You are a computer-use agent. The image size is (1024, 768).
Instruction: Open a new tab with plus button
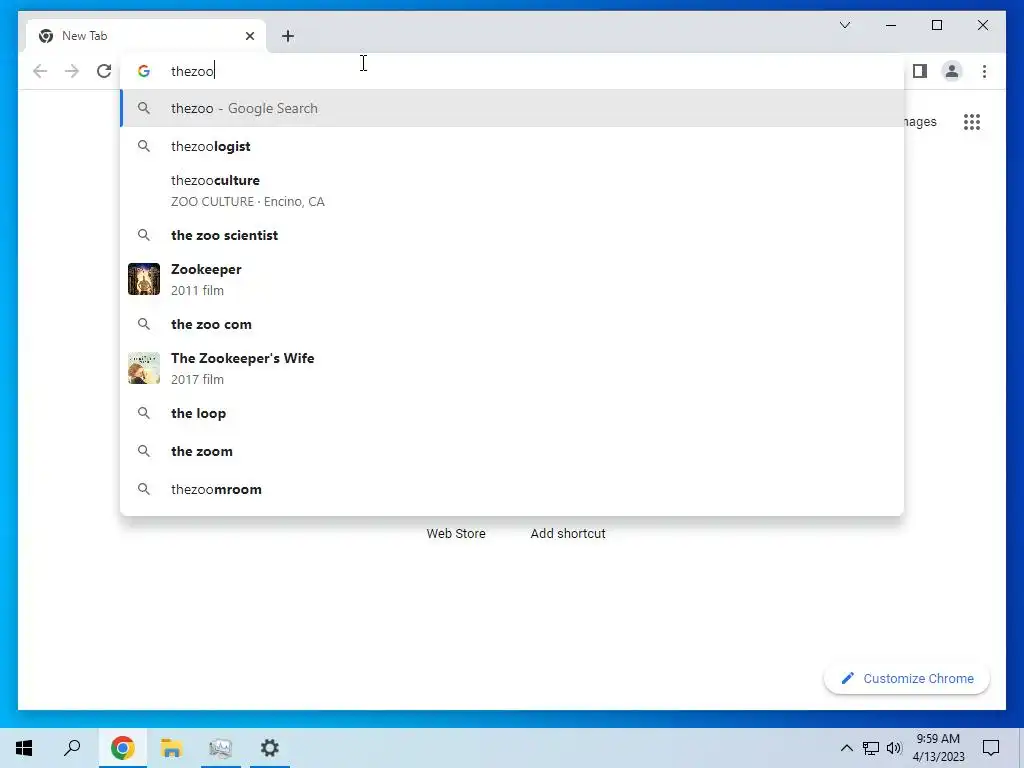288,36
